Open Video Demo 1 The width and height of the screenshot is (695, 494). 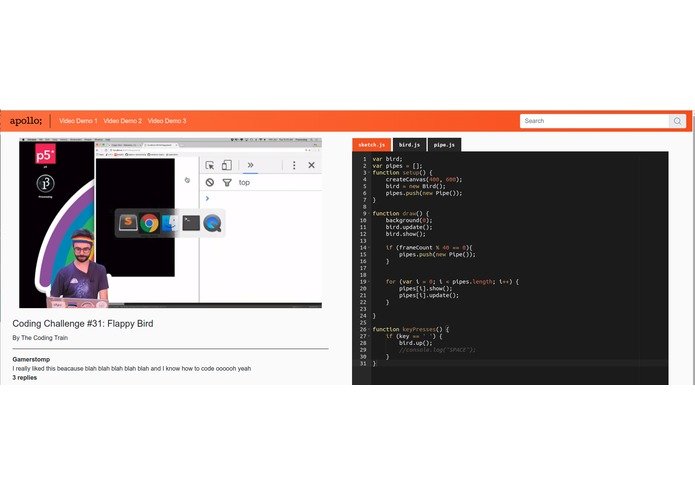coord(78,121)
